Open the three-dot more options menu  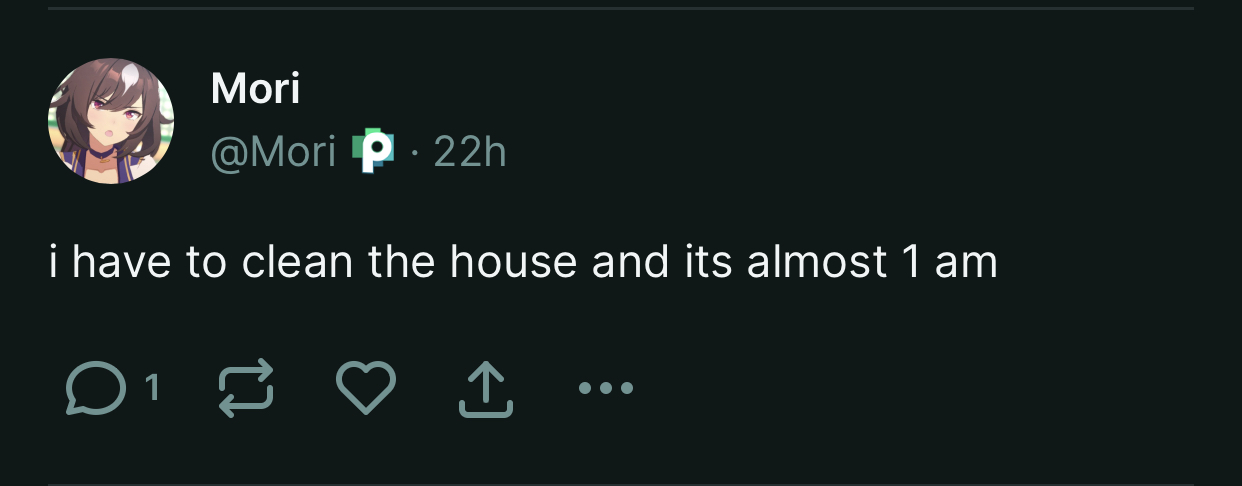[x=606, y=388]
